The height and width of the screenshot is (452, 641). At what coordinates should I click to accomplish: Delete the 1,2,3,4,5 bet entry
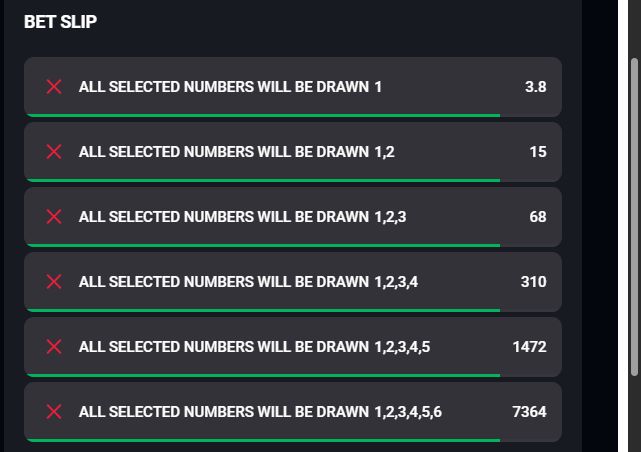point(54,347)
